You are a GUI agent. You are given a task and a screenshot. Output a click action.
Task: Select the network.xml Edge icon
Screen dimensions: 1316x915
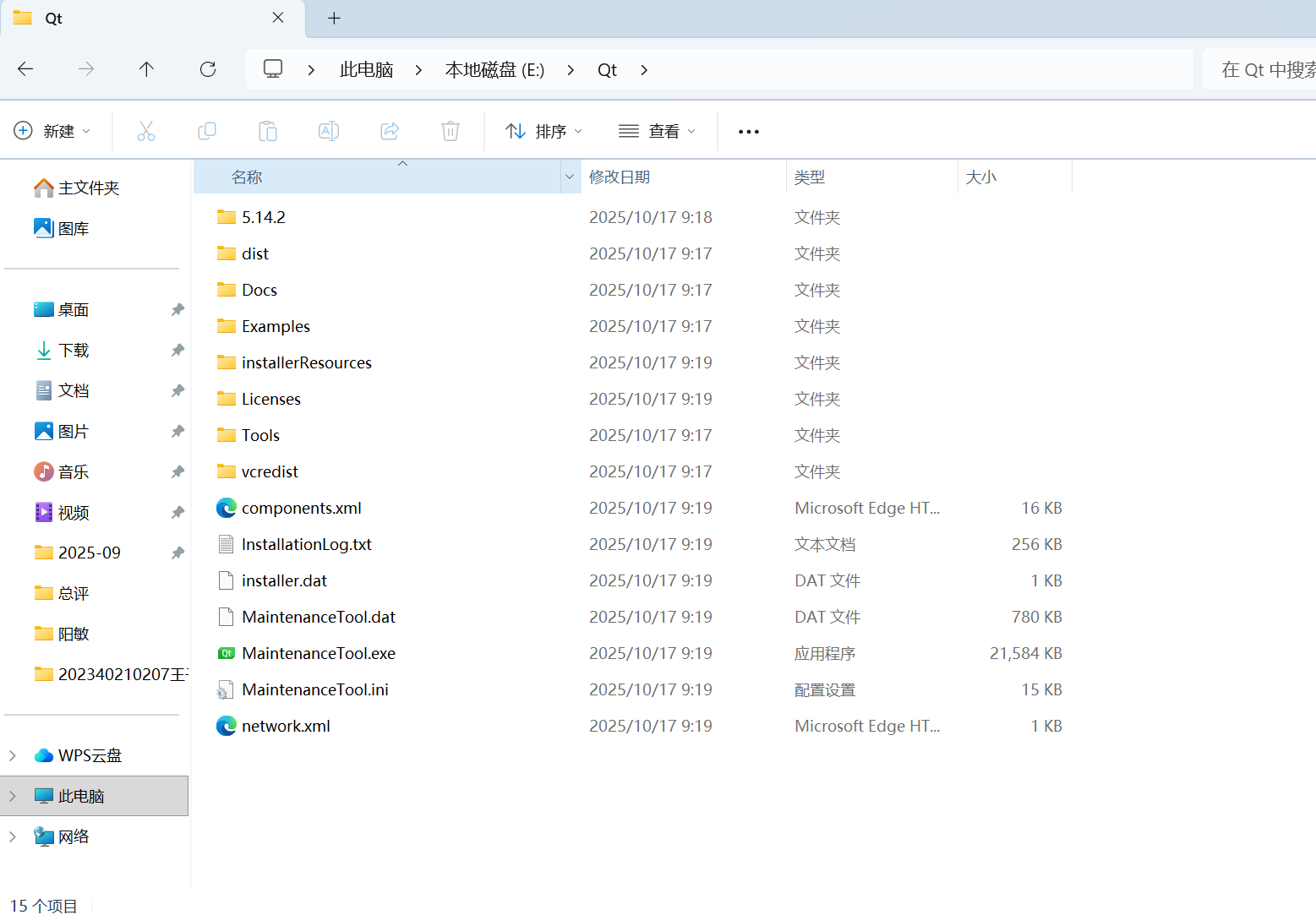click(x=226, y=726)
